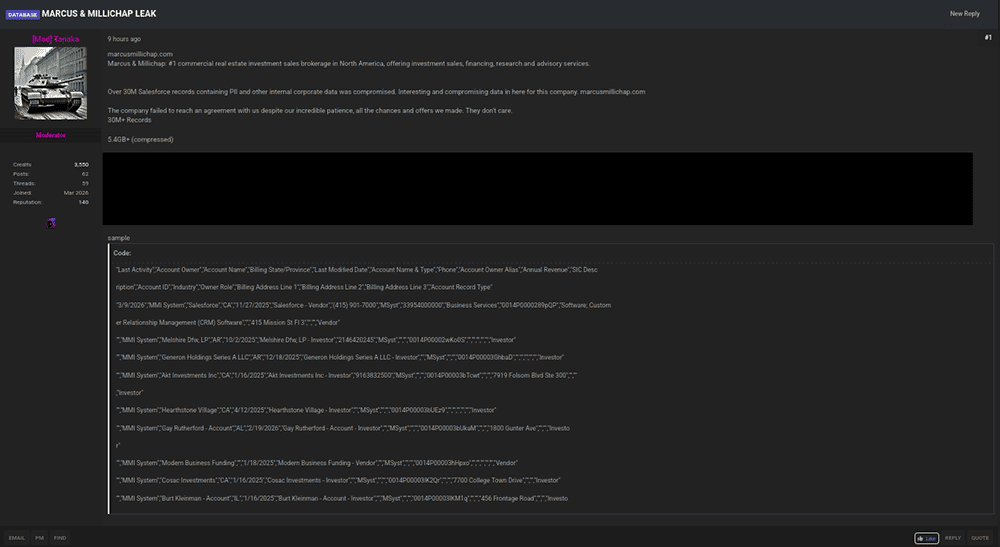Viewport: 1000px width, 547px height.
Task: Click the Joined date Mar 2026
Action: (76, 193)
